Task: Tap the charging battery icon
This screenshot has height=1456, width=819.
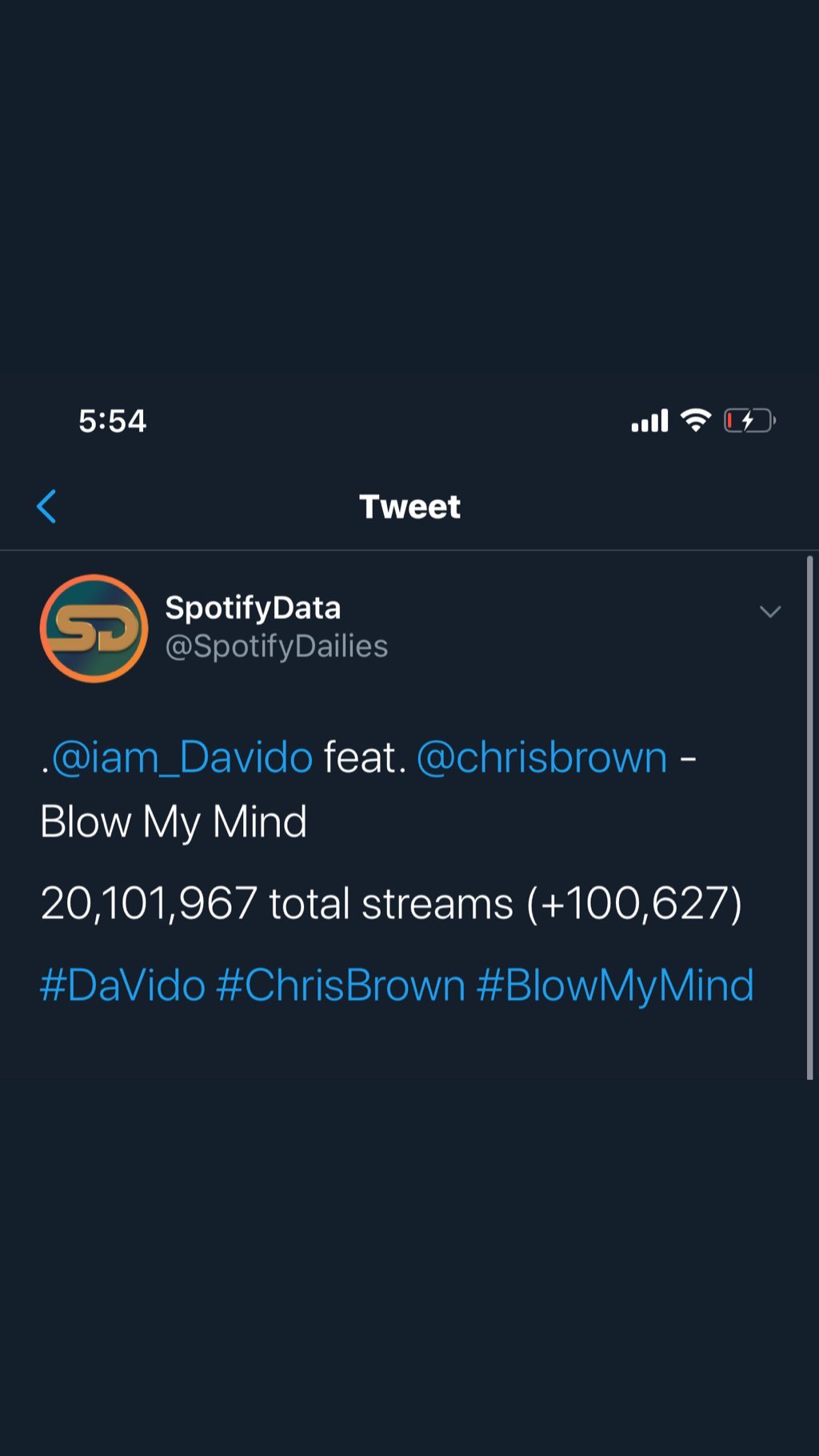Action: click(x=749, y=421)
